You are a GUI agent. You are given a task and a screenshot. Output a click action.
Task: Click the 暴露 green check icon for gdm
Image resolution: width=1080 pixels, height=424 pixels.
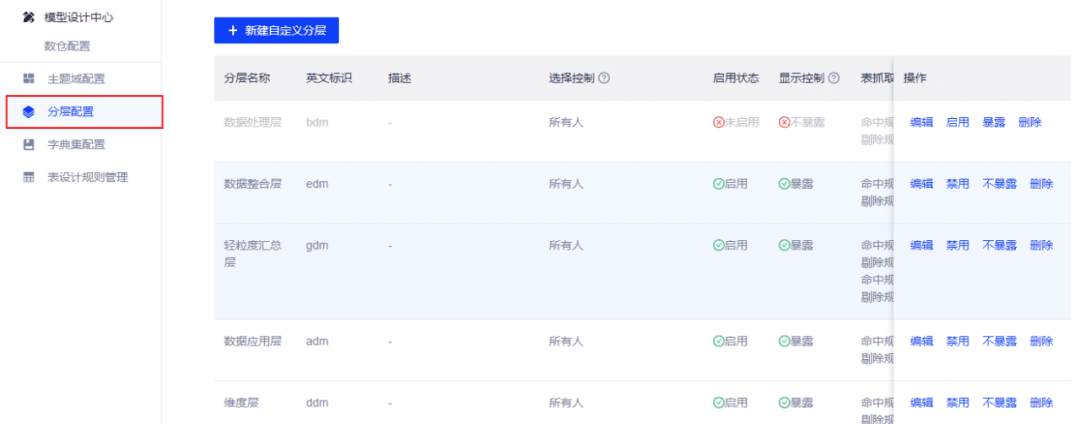point(784,245)
